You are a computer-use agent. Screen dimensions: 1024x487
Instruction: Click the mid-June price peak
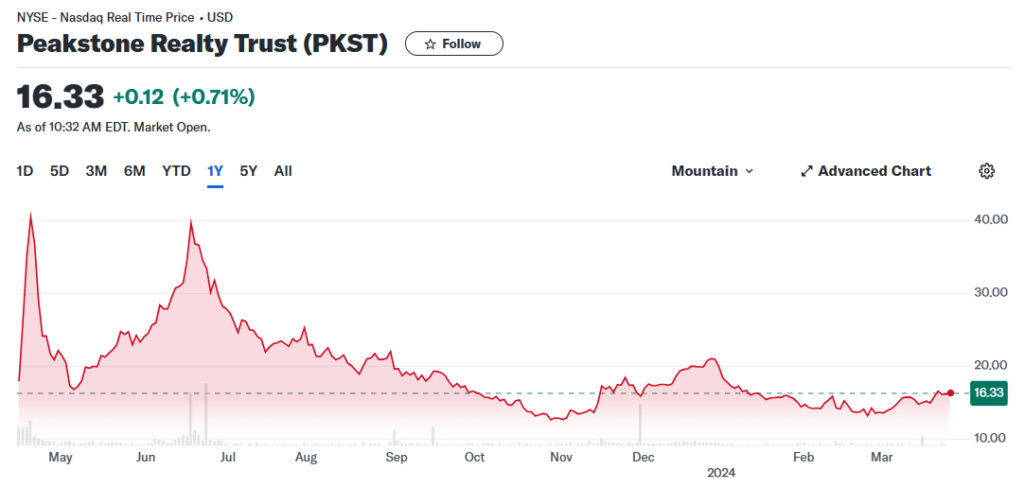tap(190, 222)
